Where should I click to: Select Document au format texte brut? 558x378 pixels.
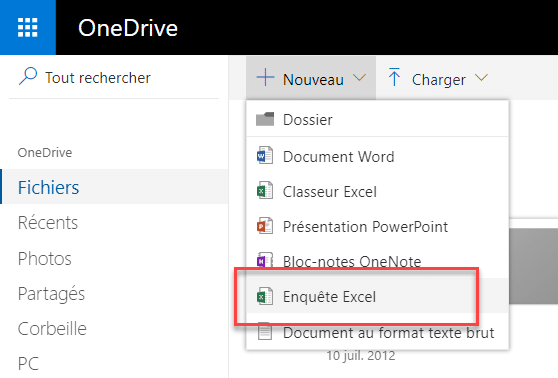(x=378, y=332)
